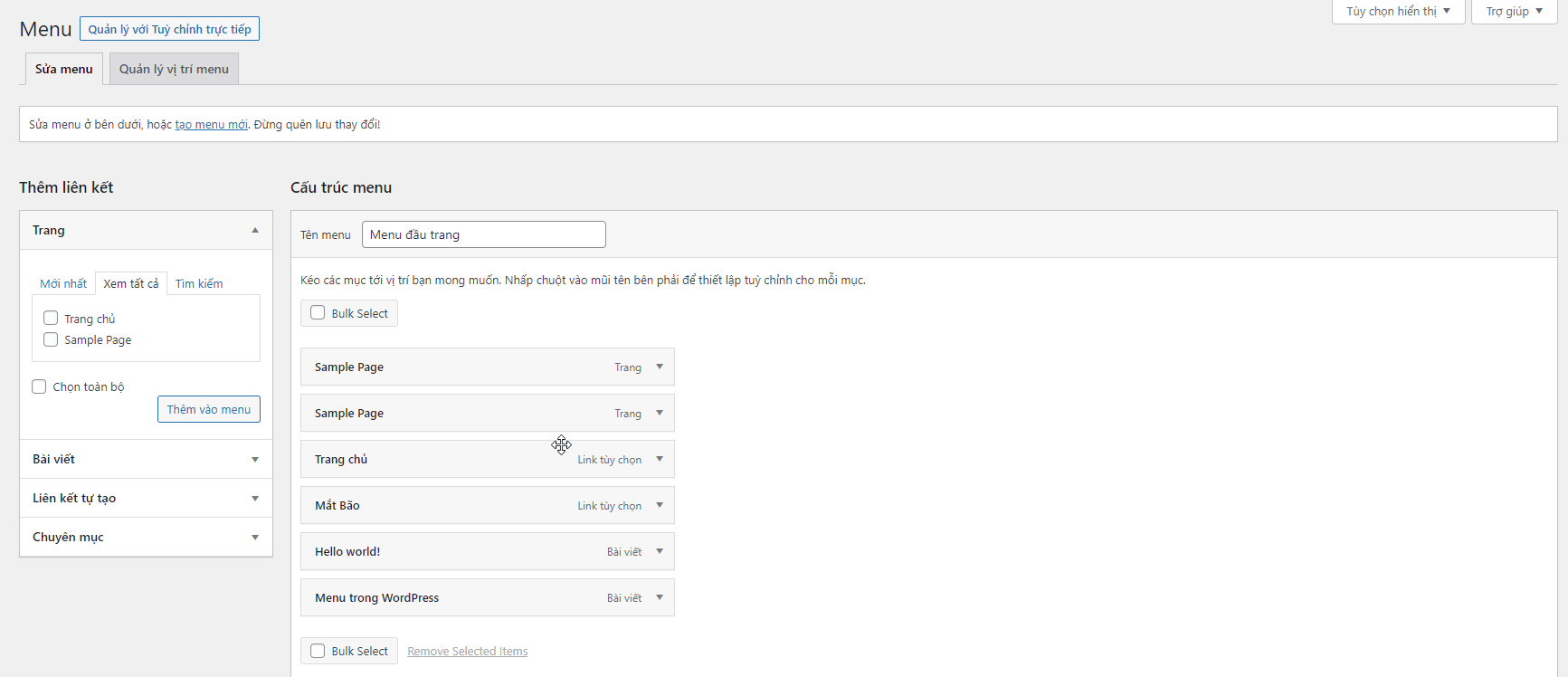
Task: Enable the top Bulk Select checkbox
Action: [318, 313]
